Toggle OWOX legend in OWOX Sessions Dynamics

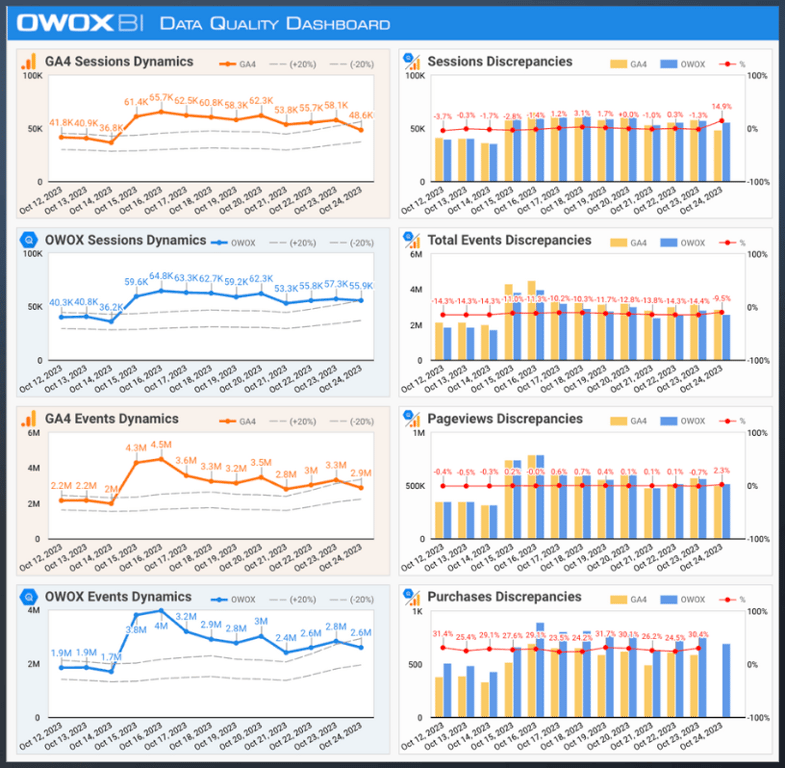233,243
